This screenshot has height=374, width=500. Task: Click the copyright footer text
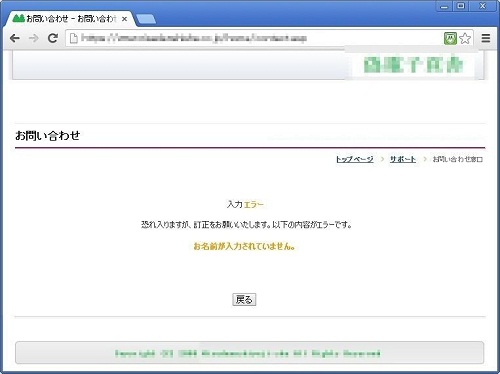tap(248, 353)
